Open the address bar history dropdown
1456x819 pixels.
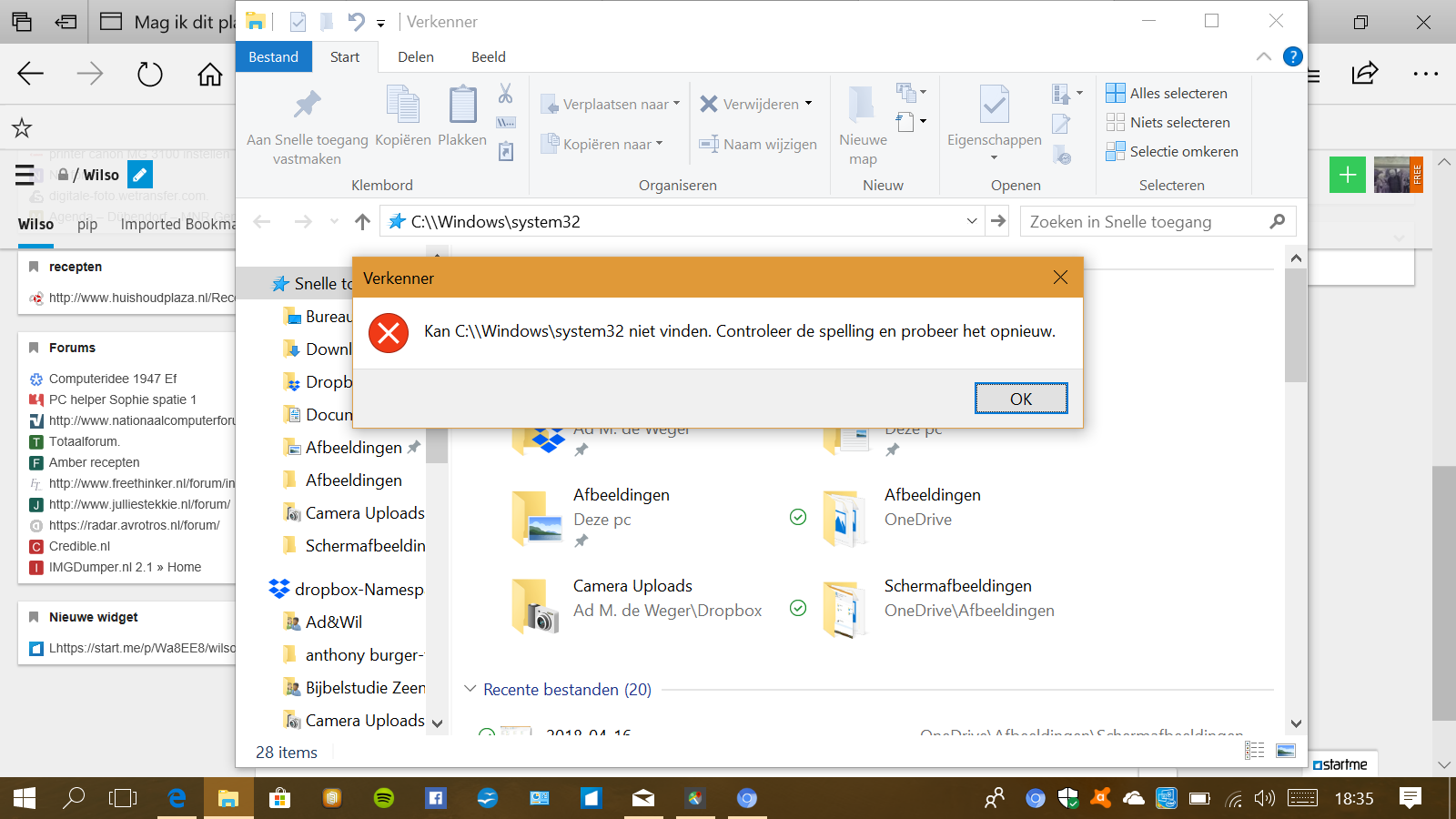coord(972,221)
